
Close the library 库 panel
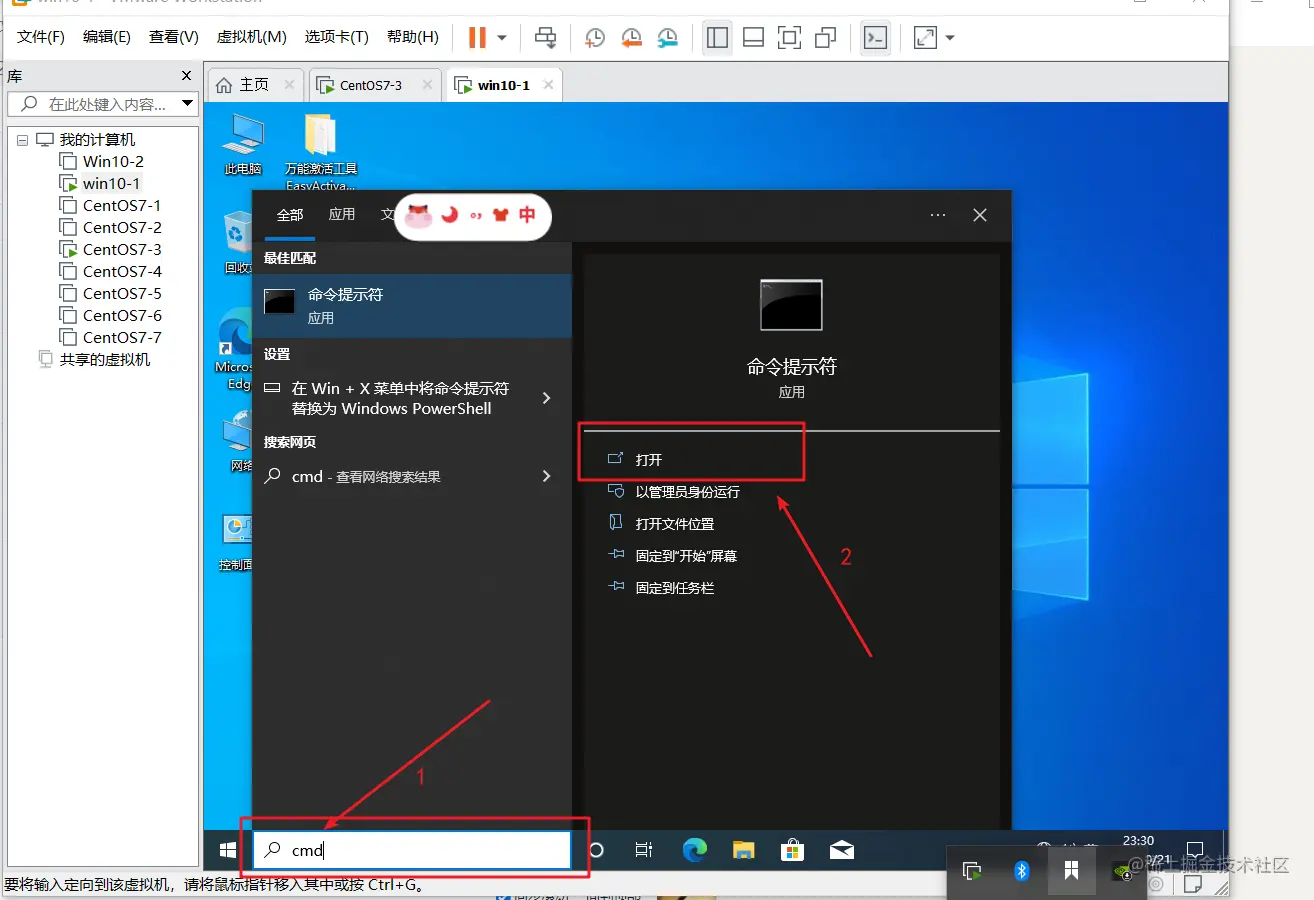pos(186,76)
